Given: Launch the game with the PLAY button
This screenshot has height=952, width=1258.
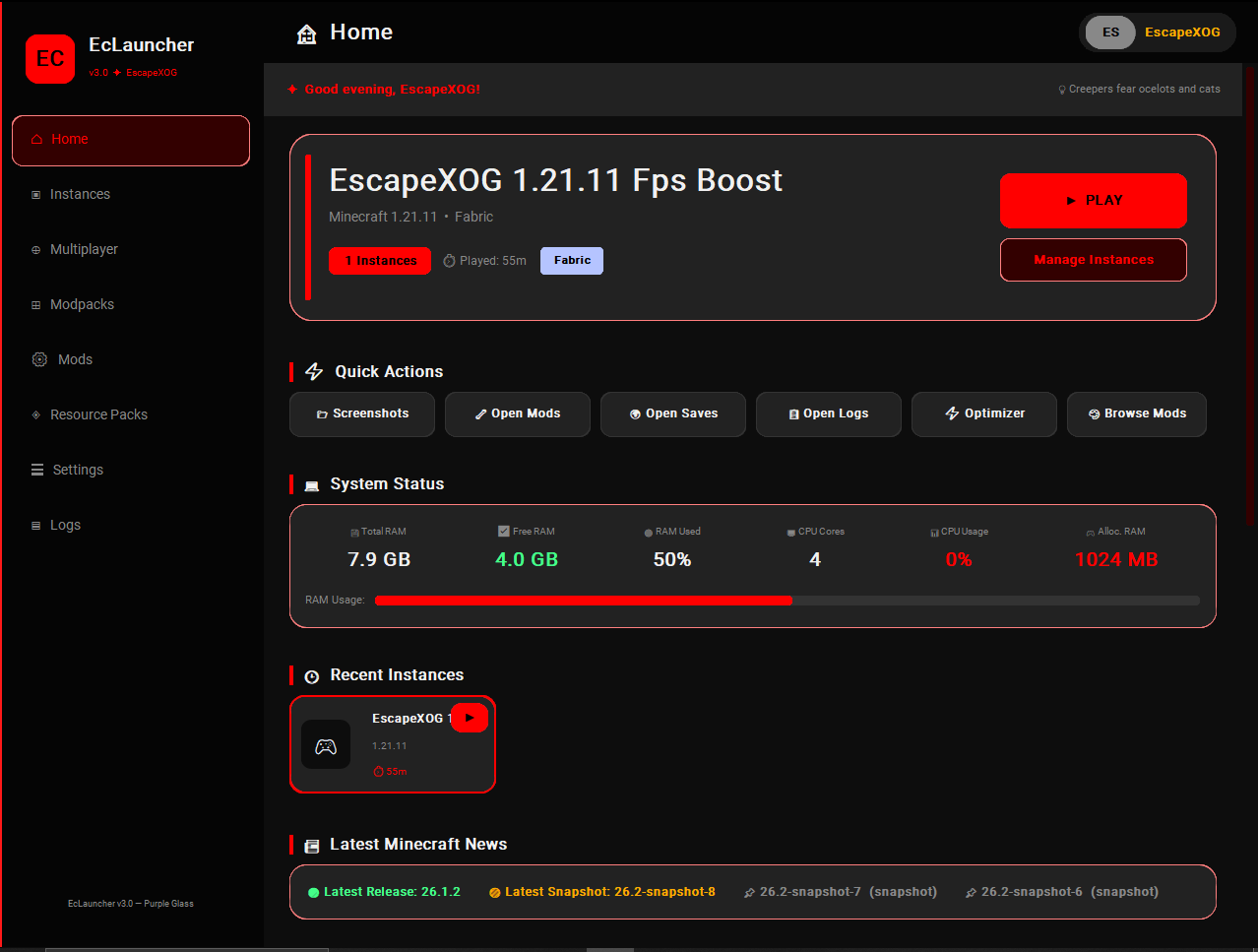Looking at the screenshot, I should coord(1094,201).
